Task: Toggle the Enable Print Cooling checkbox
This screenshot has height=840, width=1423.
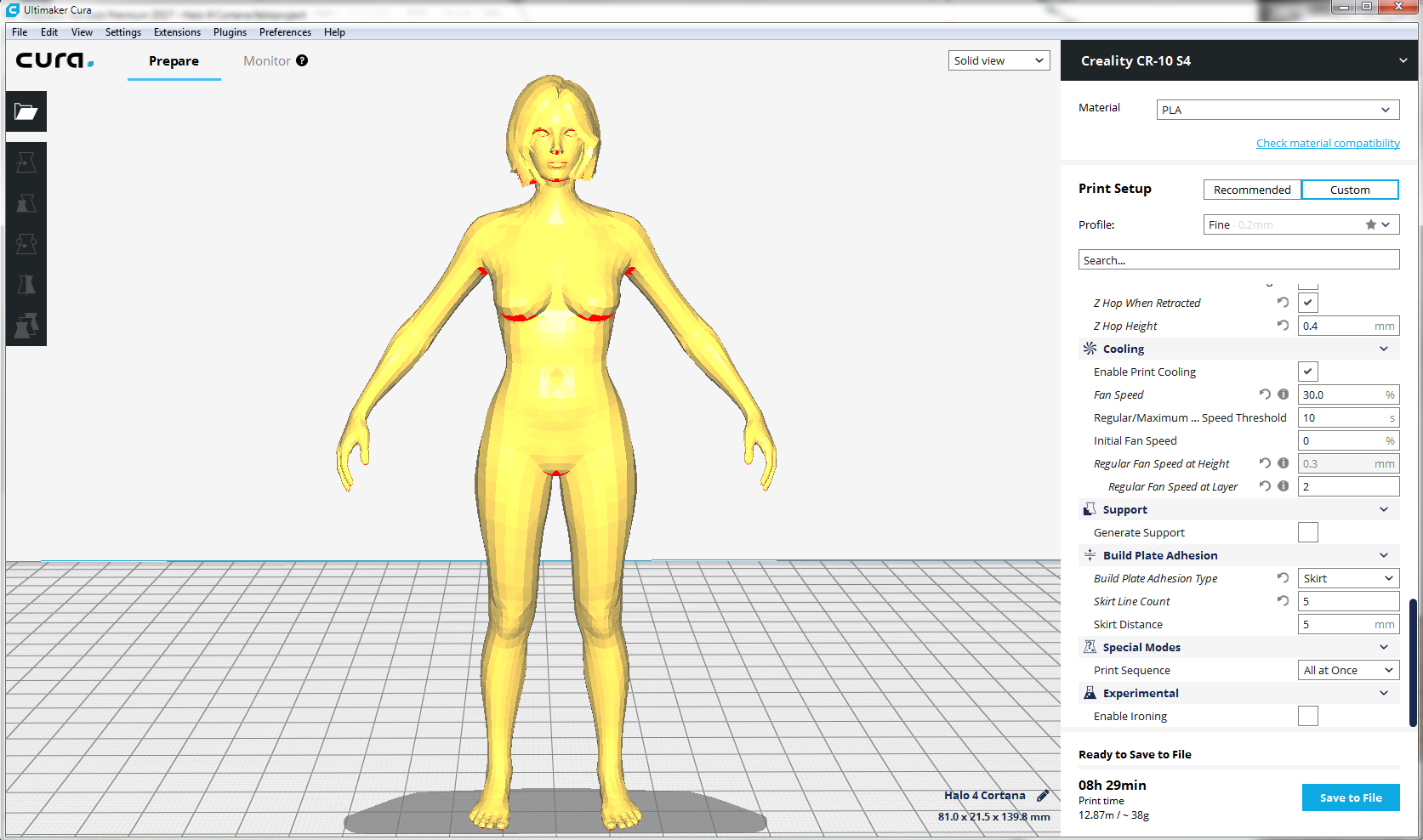Action: [1308, 372]
